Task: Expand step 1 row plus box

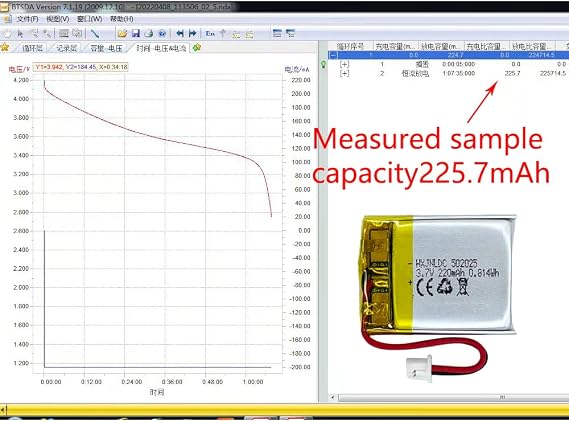Action: (x=344, y=64)
